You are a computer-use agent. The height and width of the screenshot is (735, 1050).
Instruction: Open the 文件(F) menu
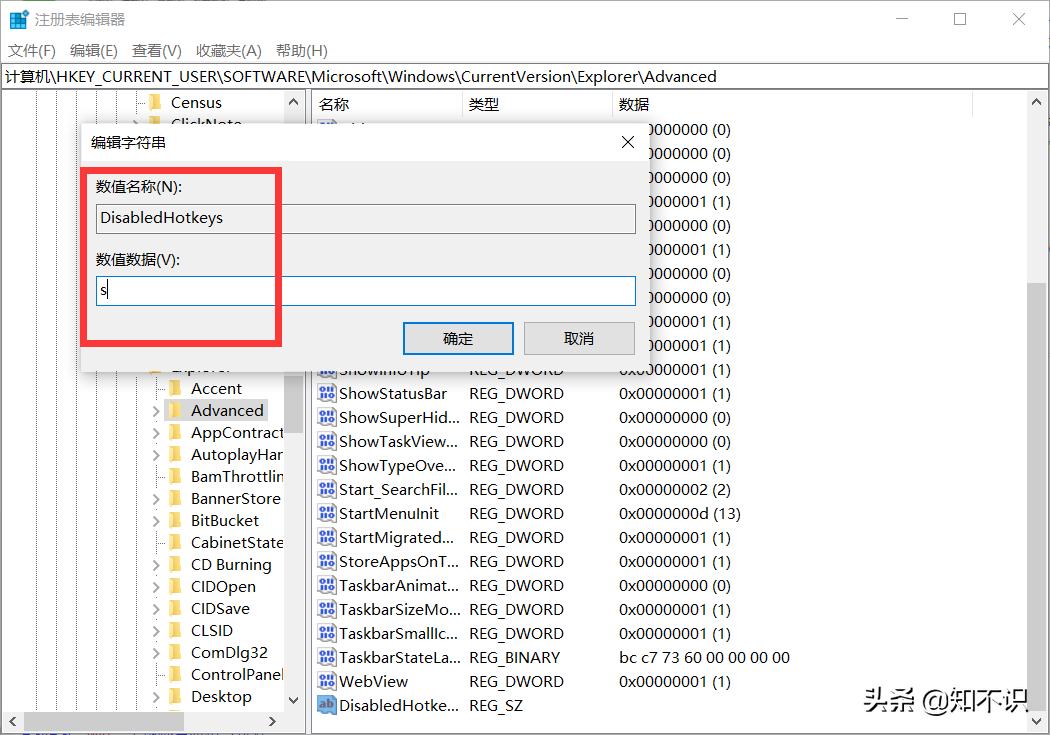pyautogui.click(x=31, y=51)
